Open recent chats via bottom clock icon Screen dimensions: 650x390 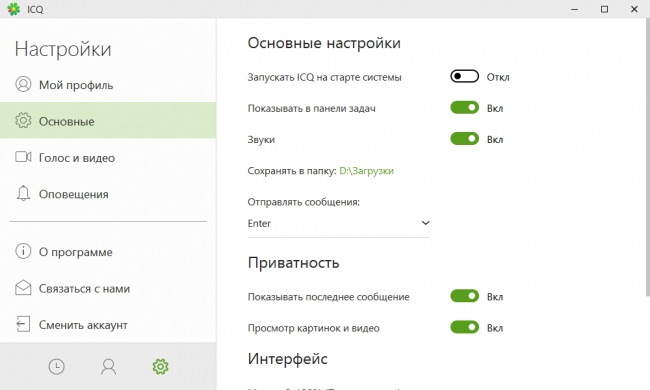click(56, 367)
